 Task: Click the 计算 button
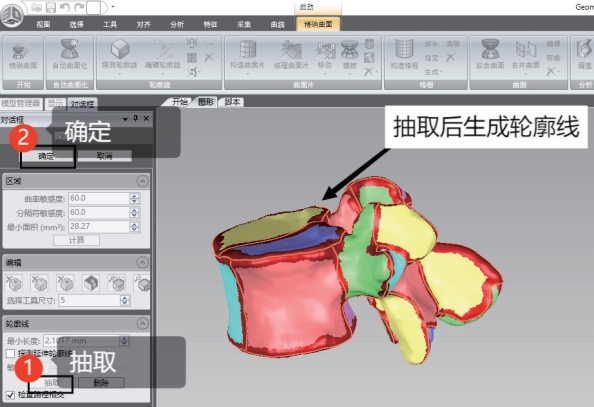coord(77,240)
